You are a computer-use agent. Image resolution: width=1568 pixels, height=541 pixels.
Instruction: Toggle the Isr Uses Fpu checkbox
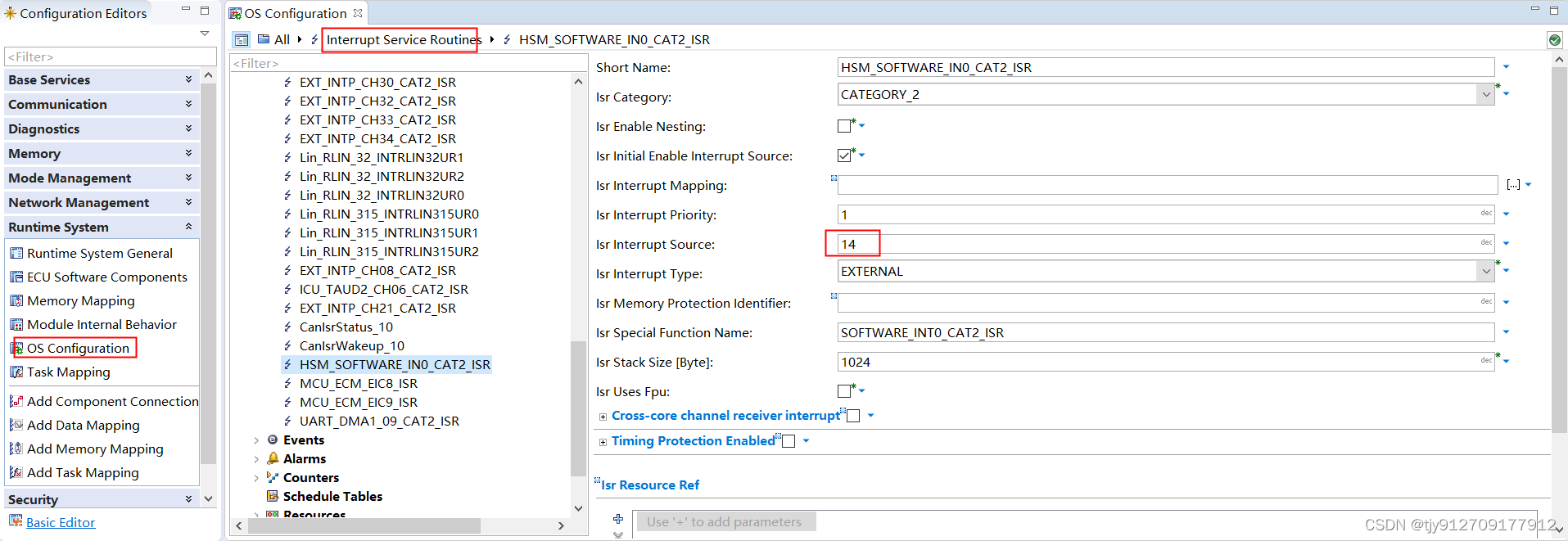(x=844, y=391)
